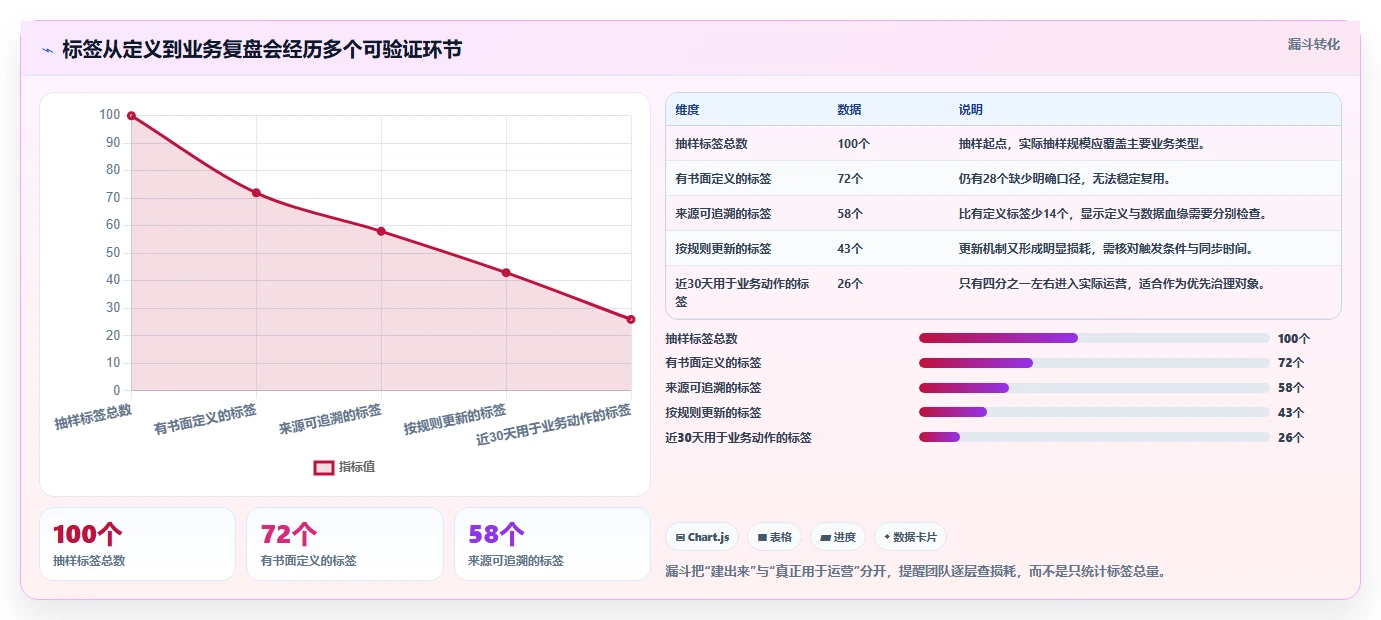This screenshot has height=620, width=1381.
Task: Click the chart data point at 26
Action: point(631,319)
